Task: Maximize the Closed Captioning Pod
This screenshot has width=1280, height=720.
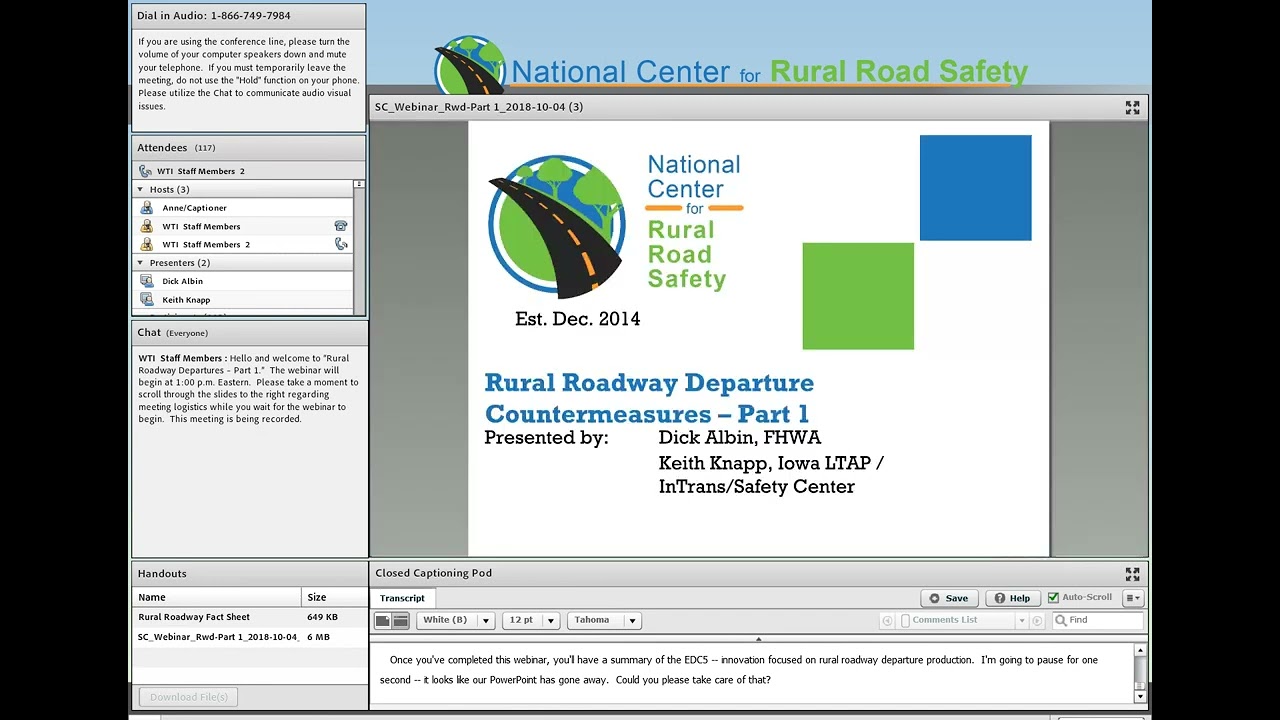Action: (x=1132, y=574)
